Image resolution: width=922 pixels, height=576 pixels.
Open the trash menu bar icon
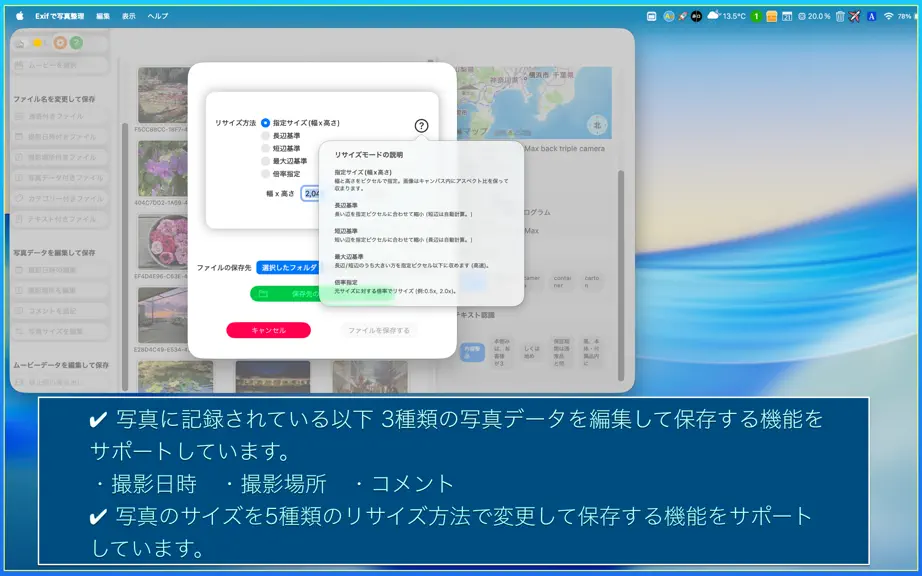click(x=840, y=16)
